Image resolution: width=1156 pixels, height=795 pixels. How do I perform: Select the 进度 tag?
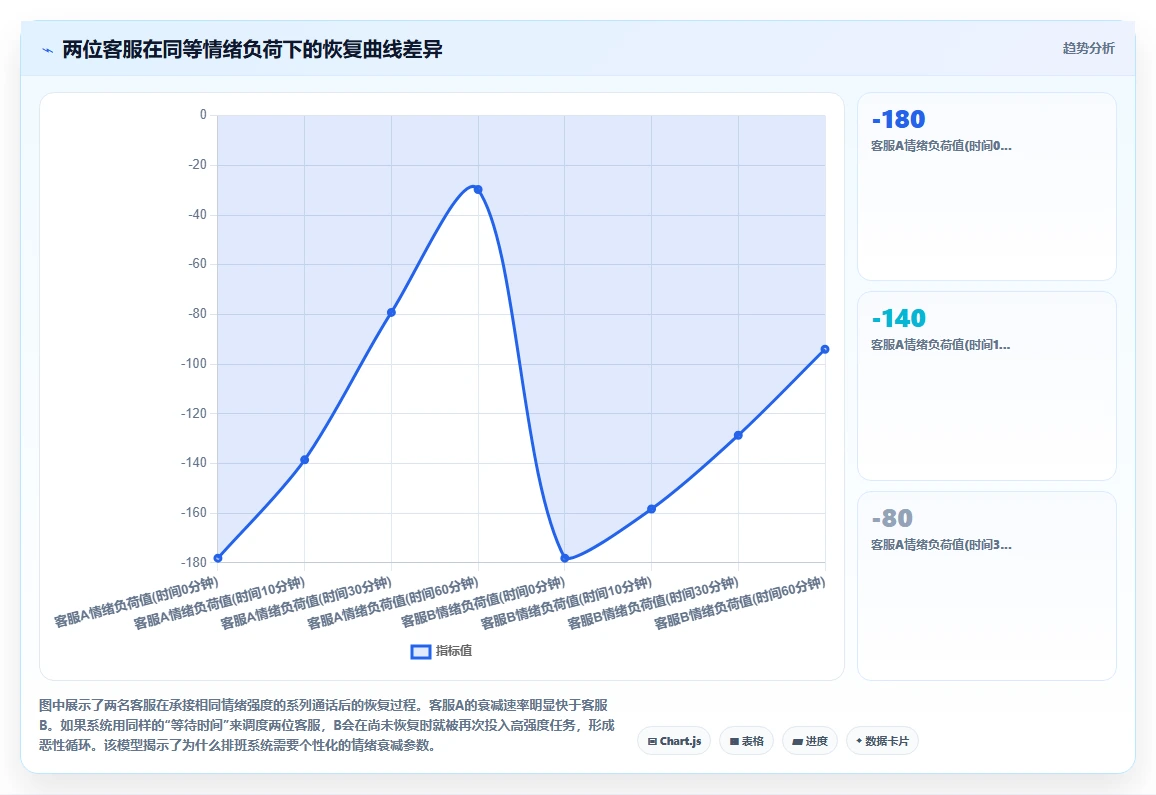[809, 741]
